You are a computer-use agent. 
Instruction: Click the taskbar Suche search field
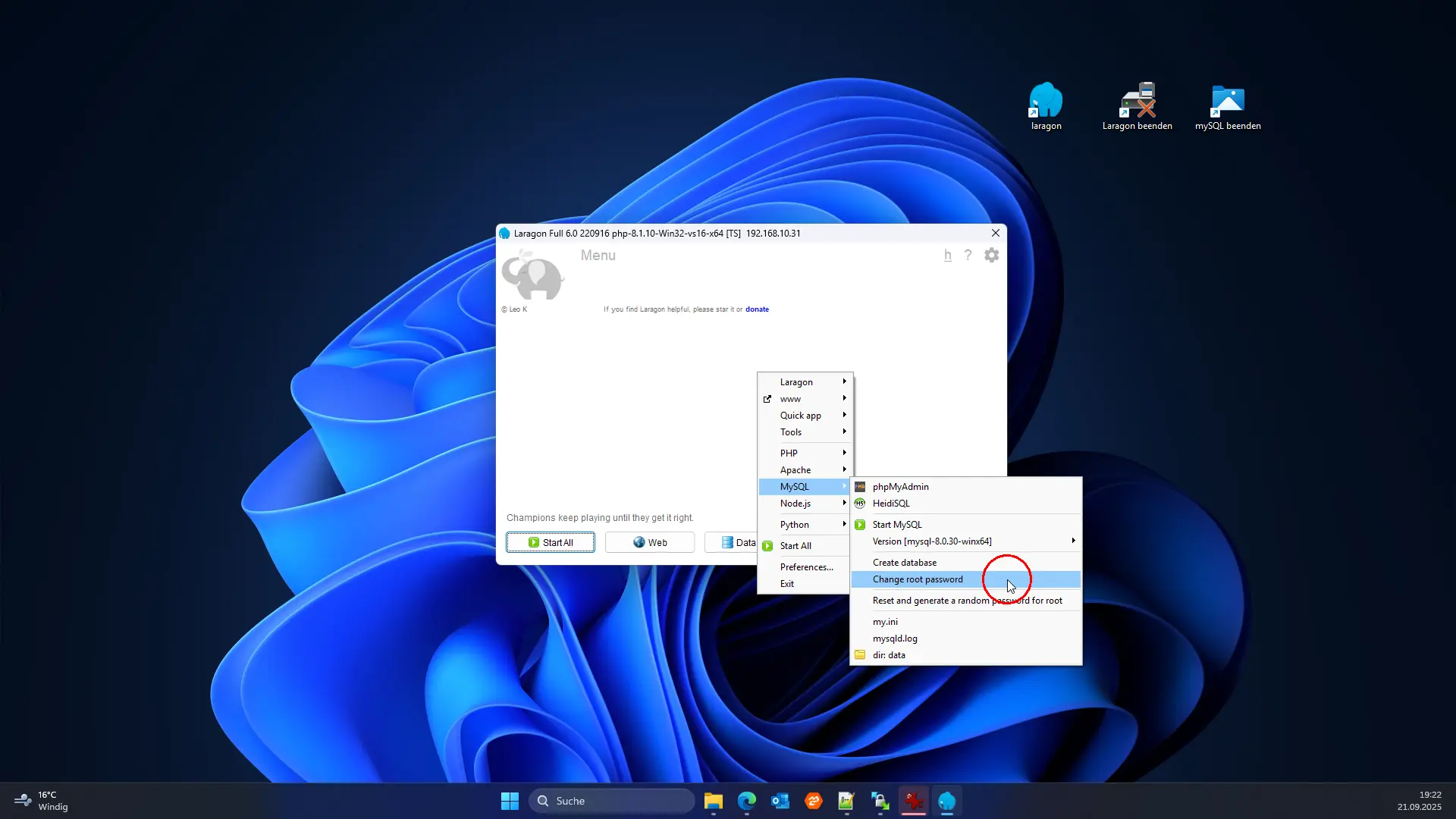click(613, 801)
